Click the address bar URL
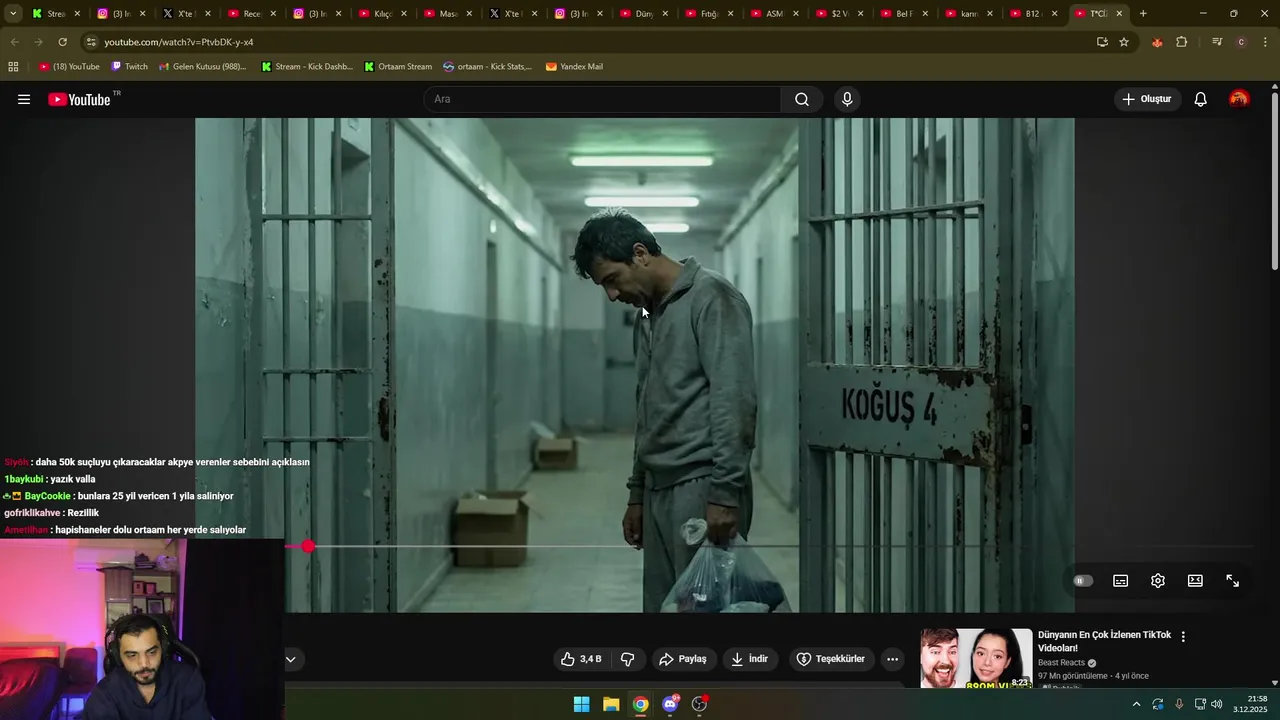 (179, 42)
